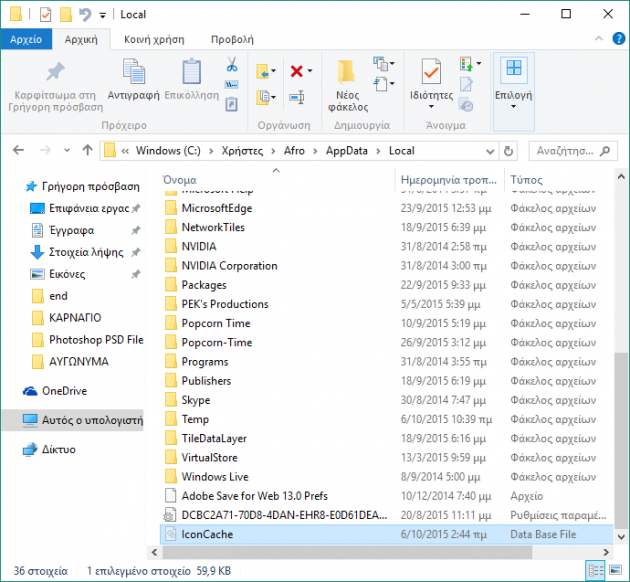Click the Edit icon in Άνοιγμα group
The image size is (630, 582).
(x=466, y=84)
